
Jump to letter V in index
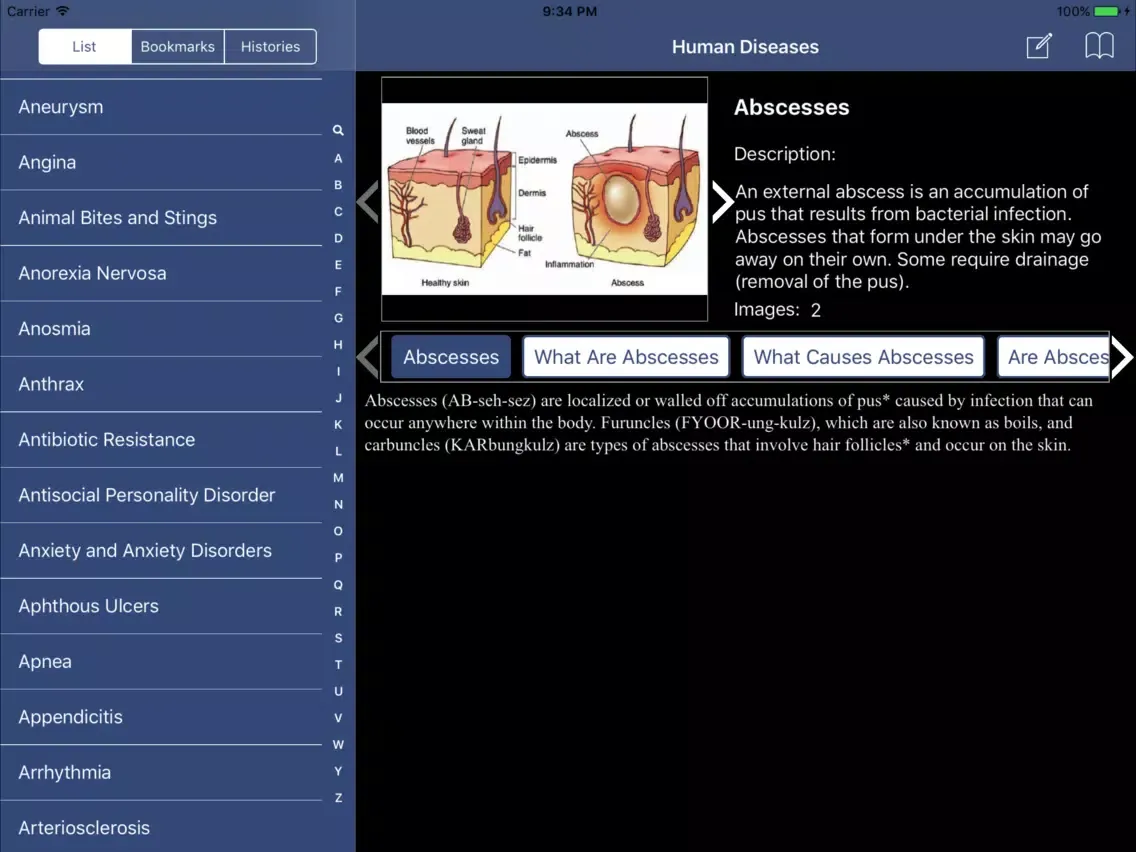coord(338,718)
